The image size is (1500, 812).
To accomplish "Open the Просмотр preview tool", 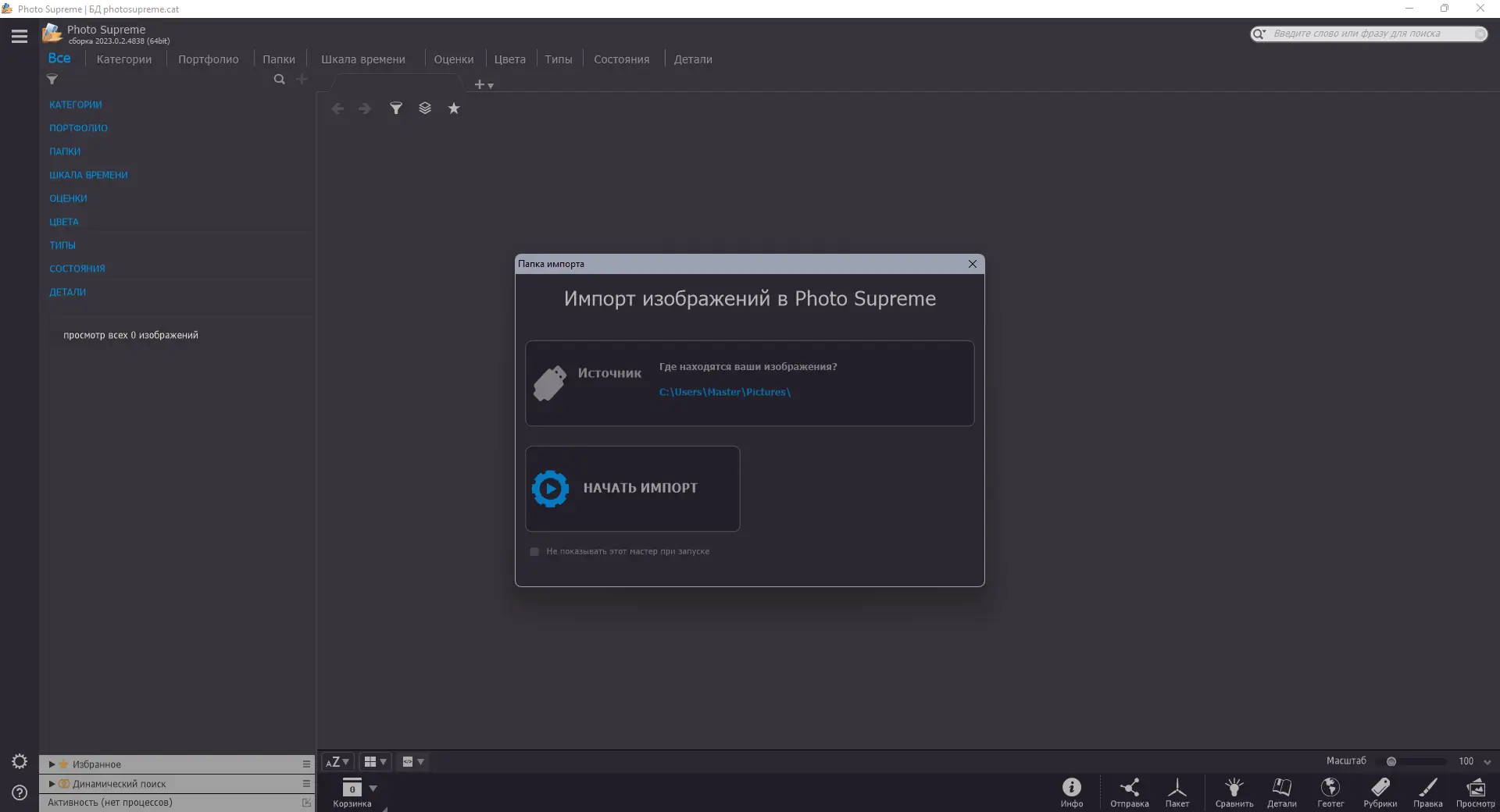I will 1476,792.
